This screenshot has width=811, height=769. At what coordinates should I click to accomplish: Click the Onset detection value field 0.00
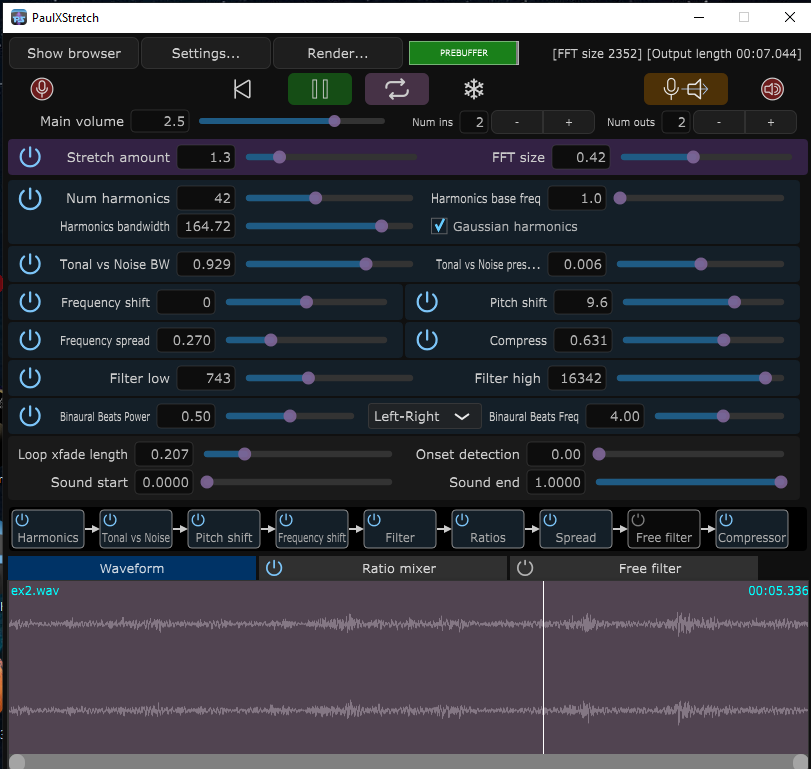pyautogui.click(x=556, y=454)
